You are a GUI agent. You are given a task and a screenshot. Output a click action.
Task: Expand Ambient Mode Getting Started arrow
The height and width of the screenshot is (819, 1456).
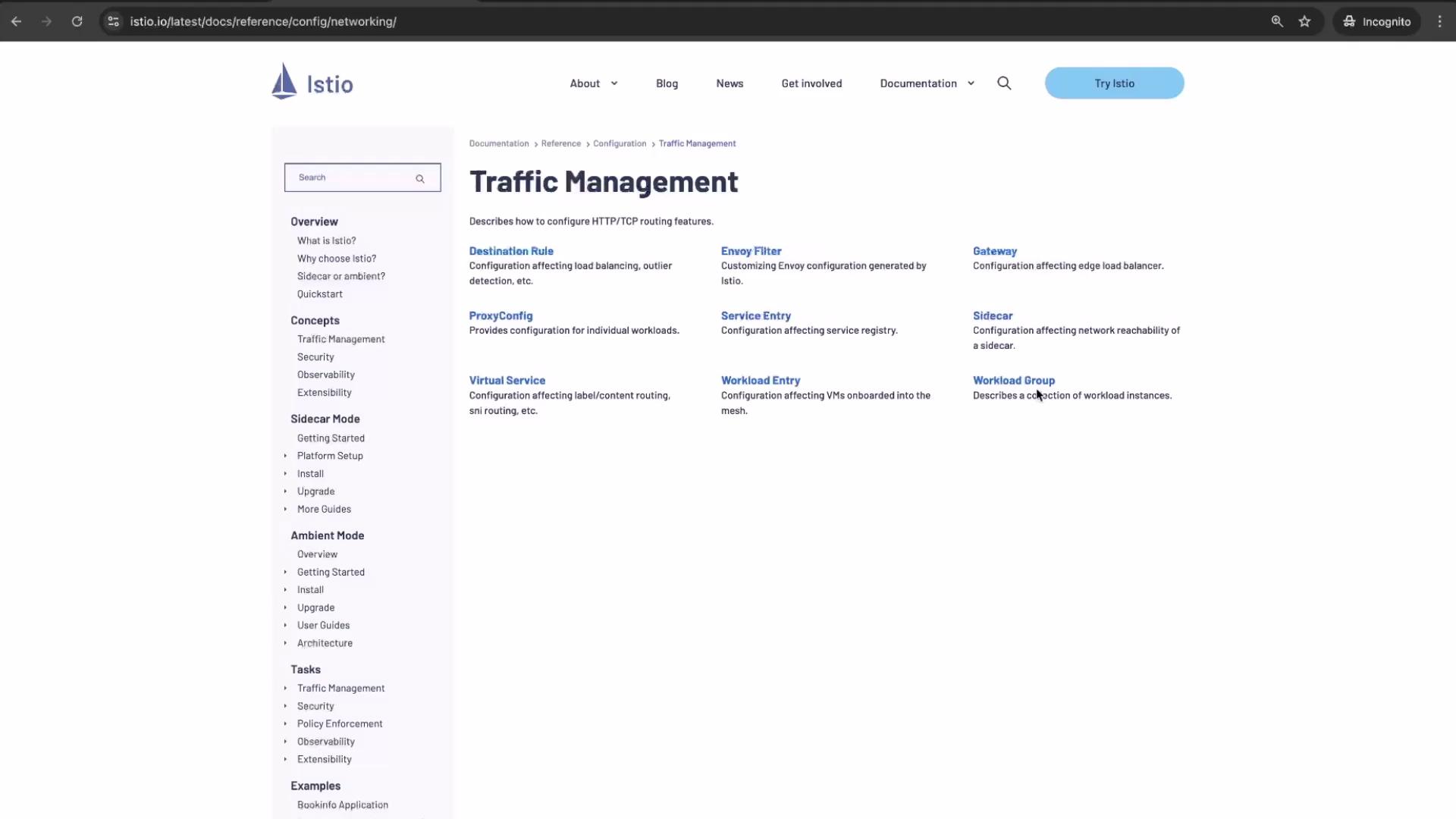pyautogui.click(x=285, y=572)
